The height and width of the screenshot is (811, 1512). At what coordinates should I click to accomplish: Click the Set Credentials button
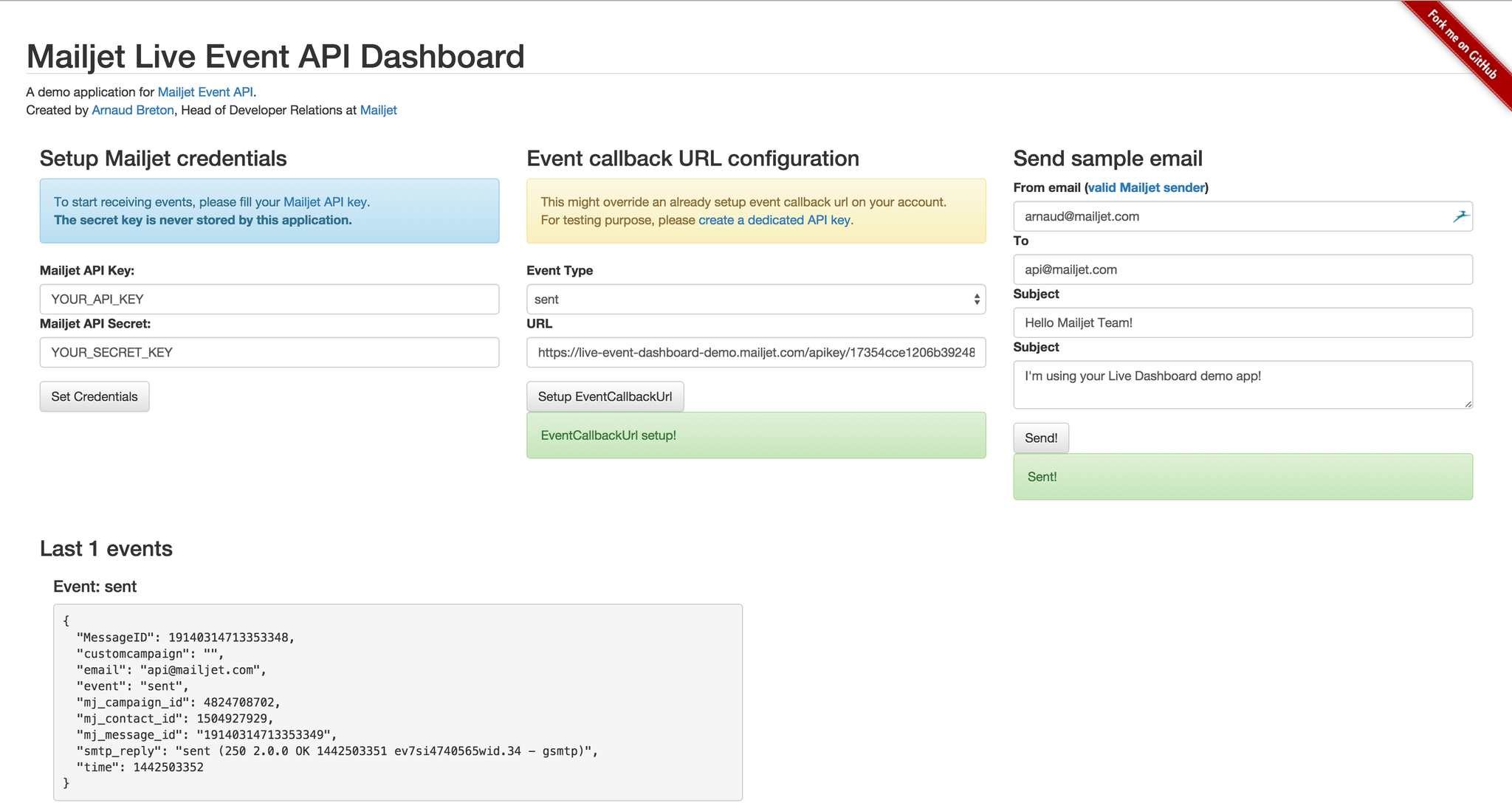pyautogui.click(x=93, y=396)
